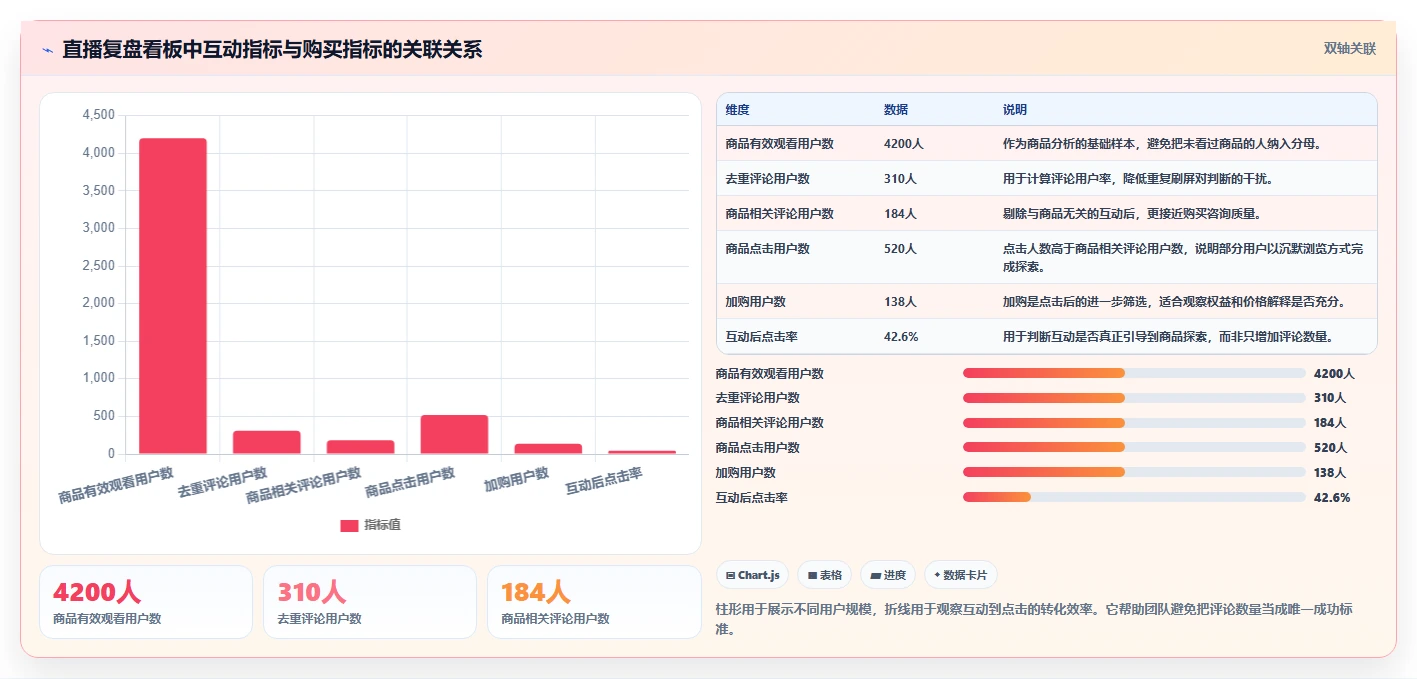The width and height of the screenshot is (1417, 679).
Task: Click the 指标值 legend label
Action: pos(382,525)
